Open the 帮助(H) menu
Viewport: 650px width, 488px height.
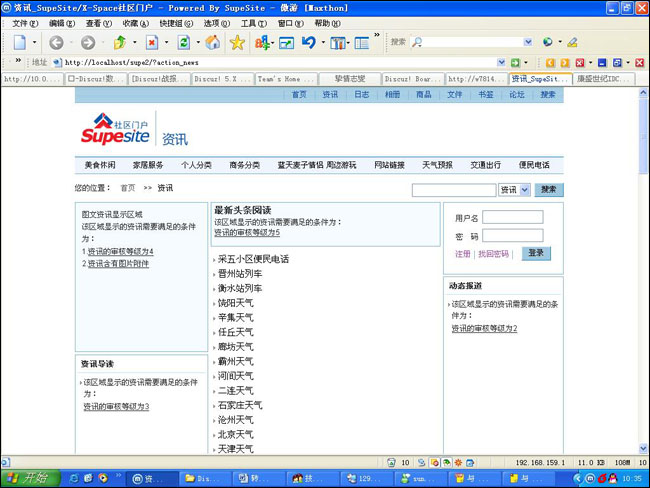pyautogui.click(x=327, y=24)
